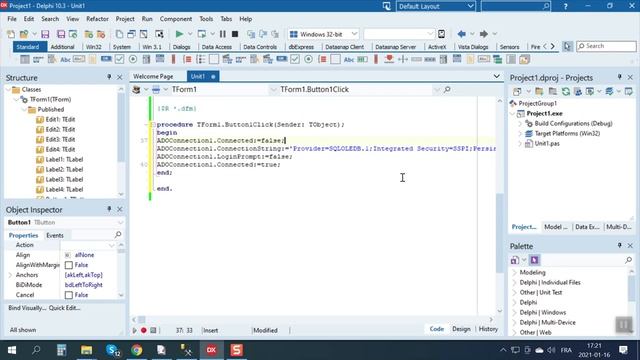Image resolution: width=640 pixels, height=360 pixels.
Task: Open the File menu
Action: click(12, 19)
